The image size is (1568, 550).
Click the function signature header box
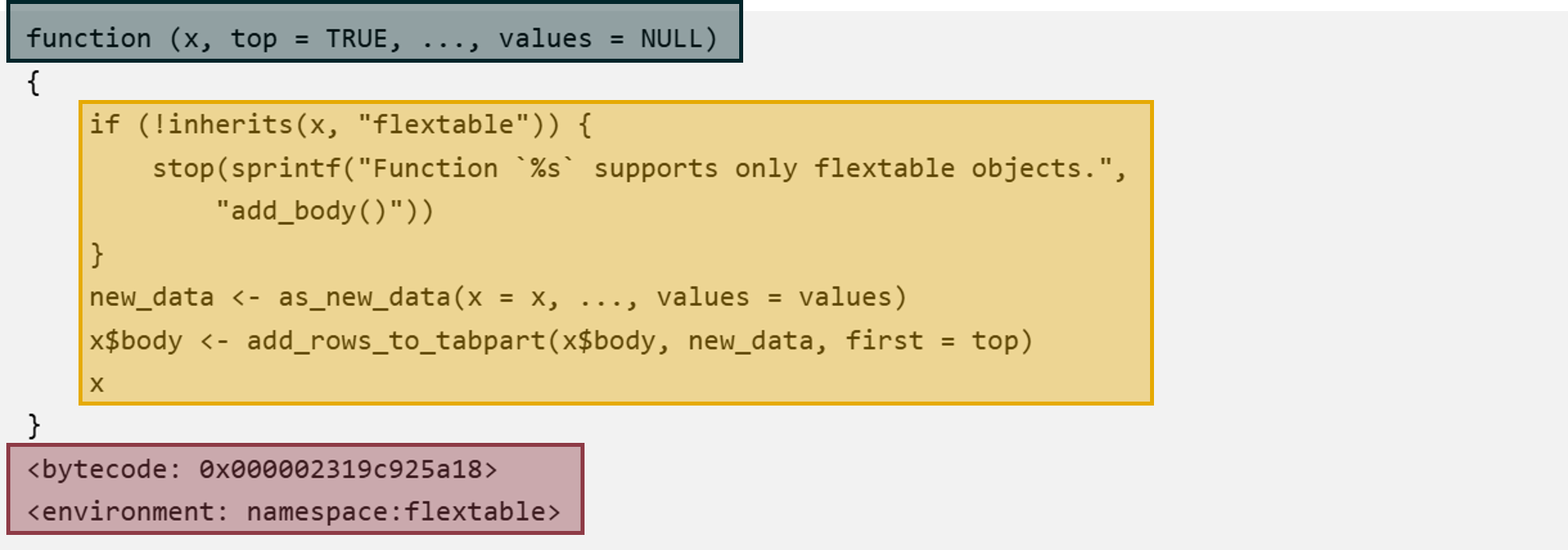click(374, 32)
